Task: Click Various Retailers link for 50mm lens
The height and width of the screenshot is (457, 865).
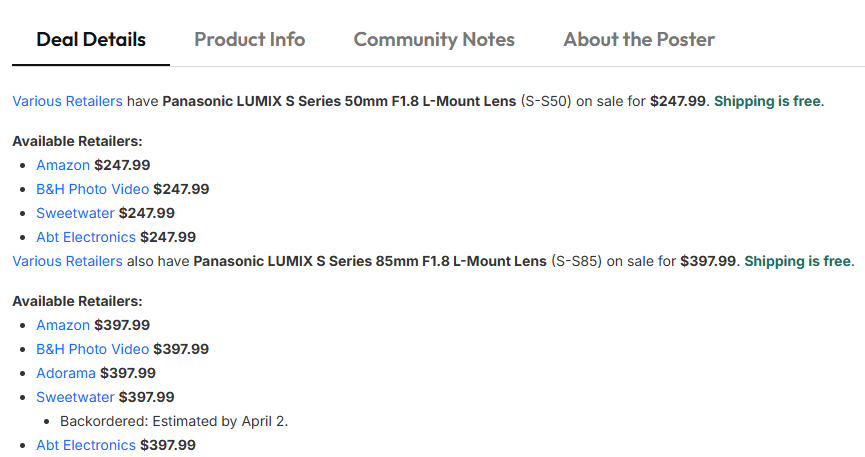Action: coord(67,101)
